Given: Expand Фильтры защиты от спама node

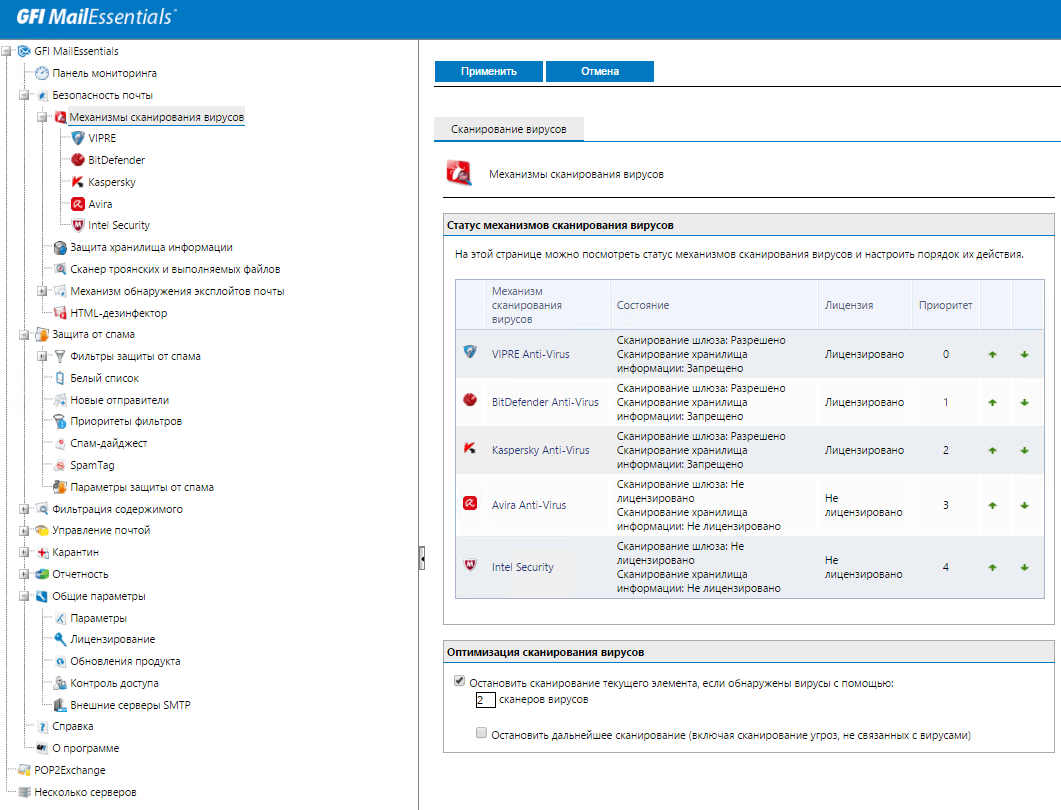Looking at the screenshot, I should (42, 356).
